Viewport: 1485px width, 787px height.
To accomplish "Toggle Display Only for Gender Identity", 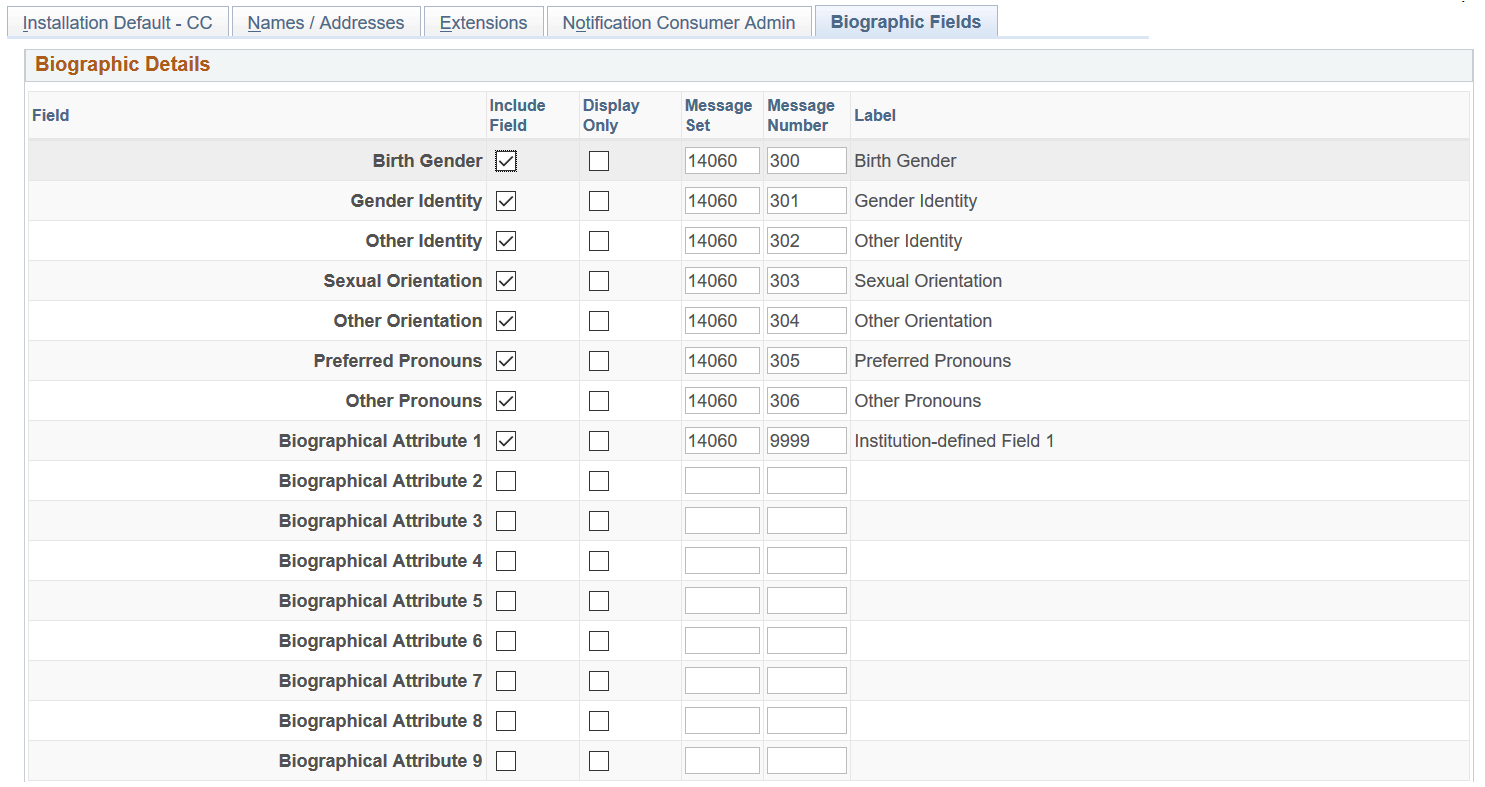I will tap(599, 201).
